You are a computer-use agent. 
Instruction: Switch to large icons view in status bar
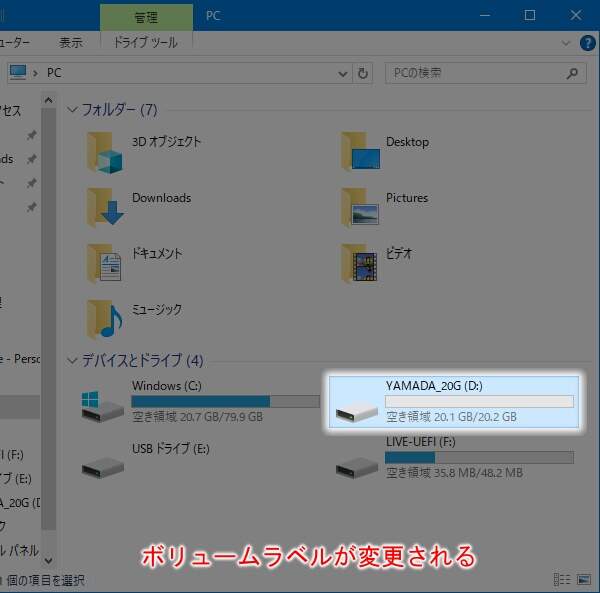[584, 580]
